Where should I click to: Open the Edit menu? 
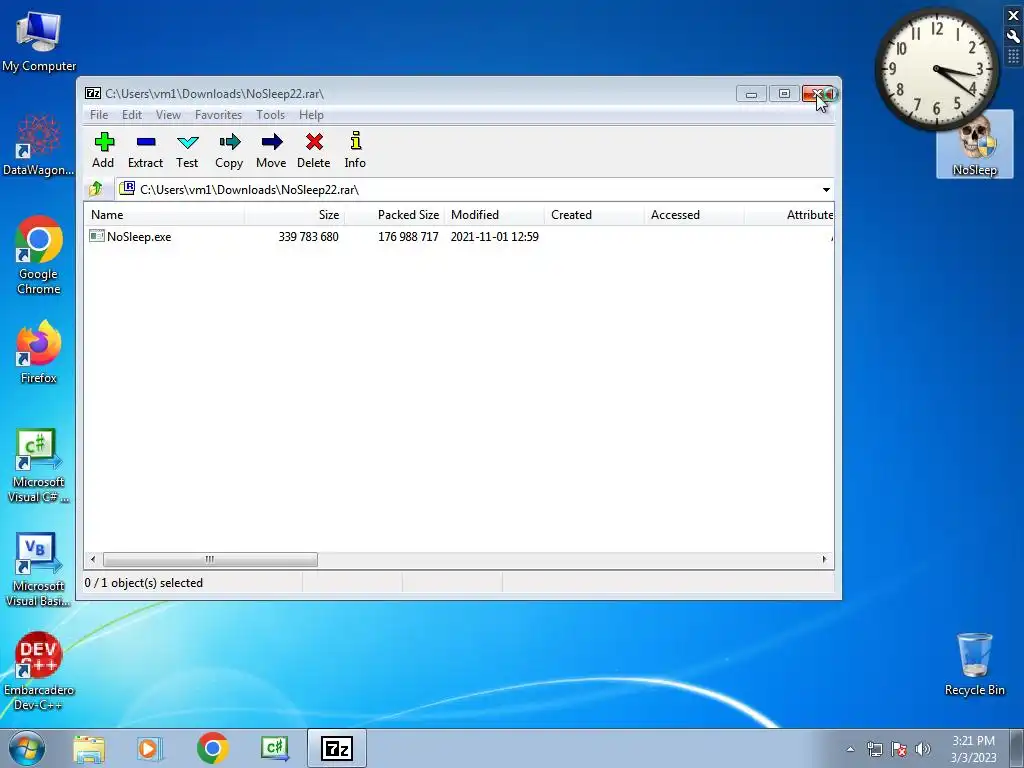(x=131, y=114)
